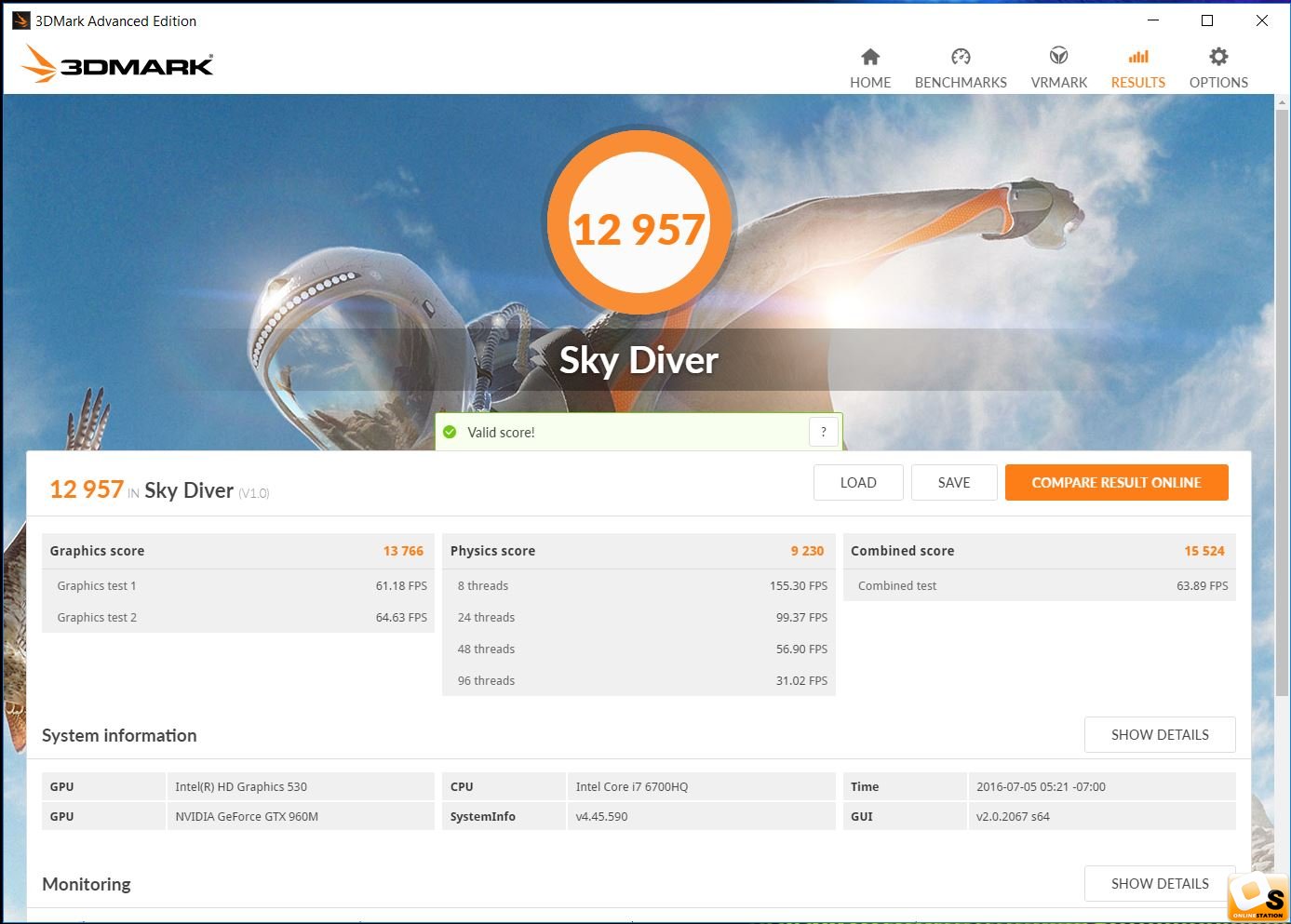The image size is (1291, 924).
Task: Click the 96 threads row
Action: (x=639, y=680)
